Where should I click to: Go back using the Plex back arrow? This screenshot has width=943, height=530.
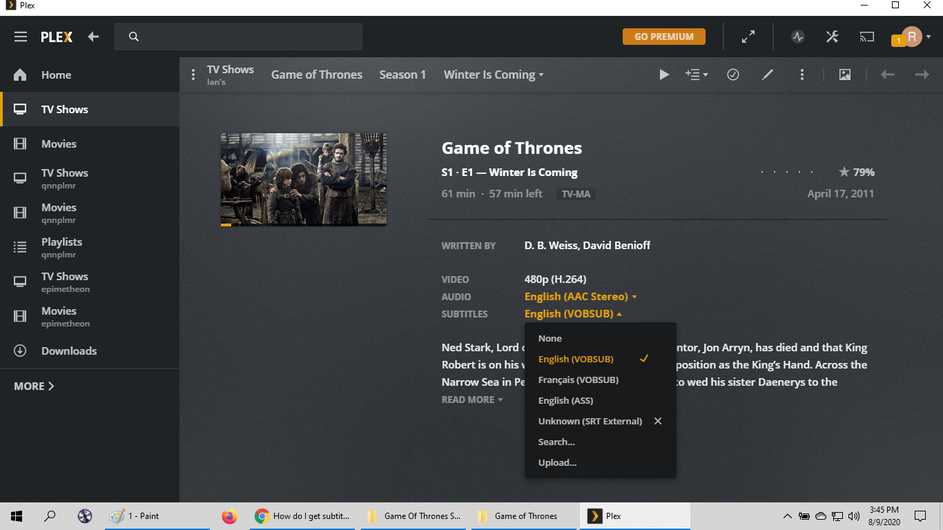coord(93,37)
